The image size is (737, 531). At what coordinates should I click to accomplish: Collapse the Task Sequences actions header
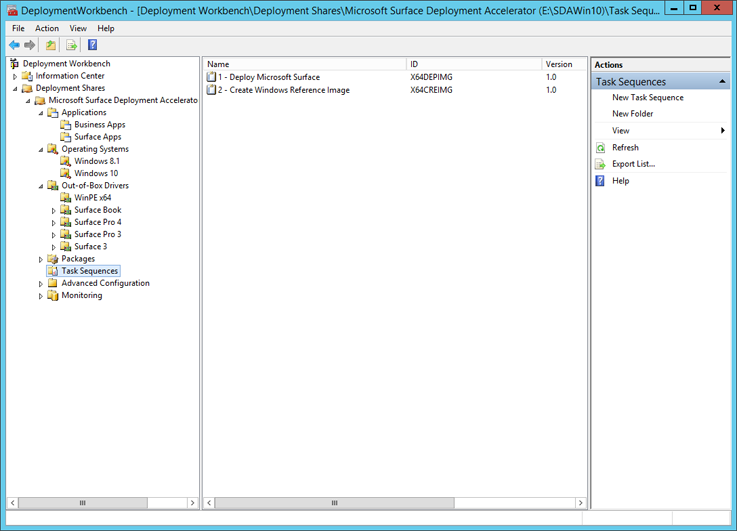[722, 82]
